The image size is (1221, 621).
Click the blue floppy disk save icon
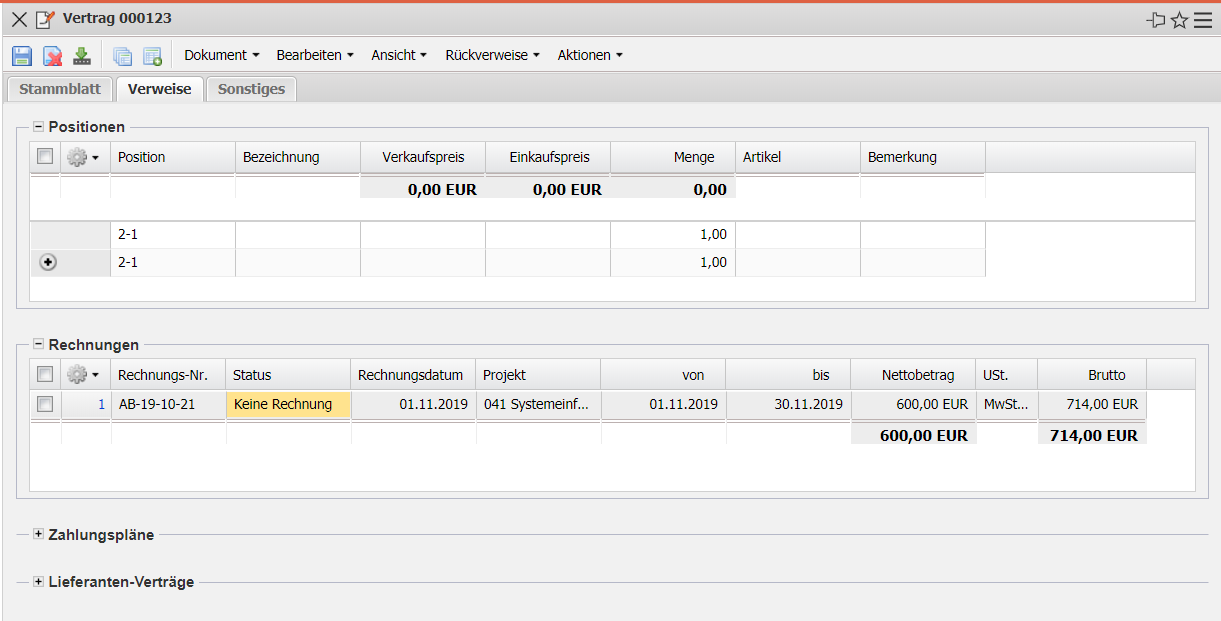tap(22, 56)
